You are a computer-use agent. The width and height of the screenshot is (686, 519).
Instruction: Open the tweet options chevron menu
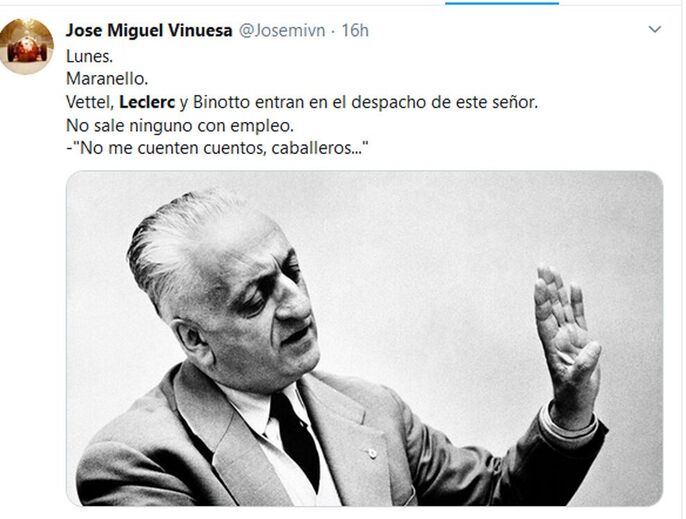[654, 30]
